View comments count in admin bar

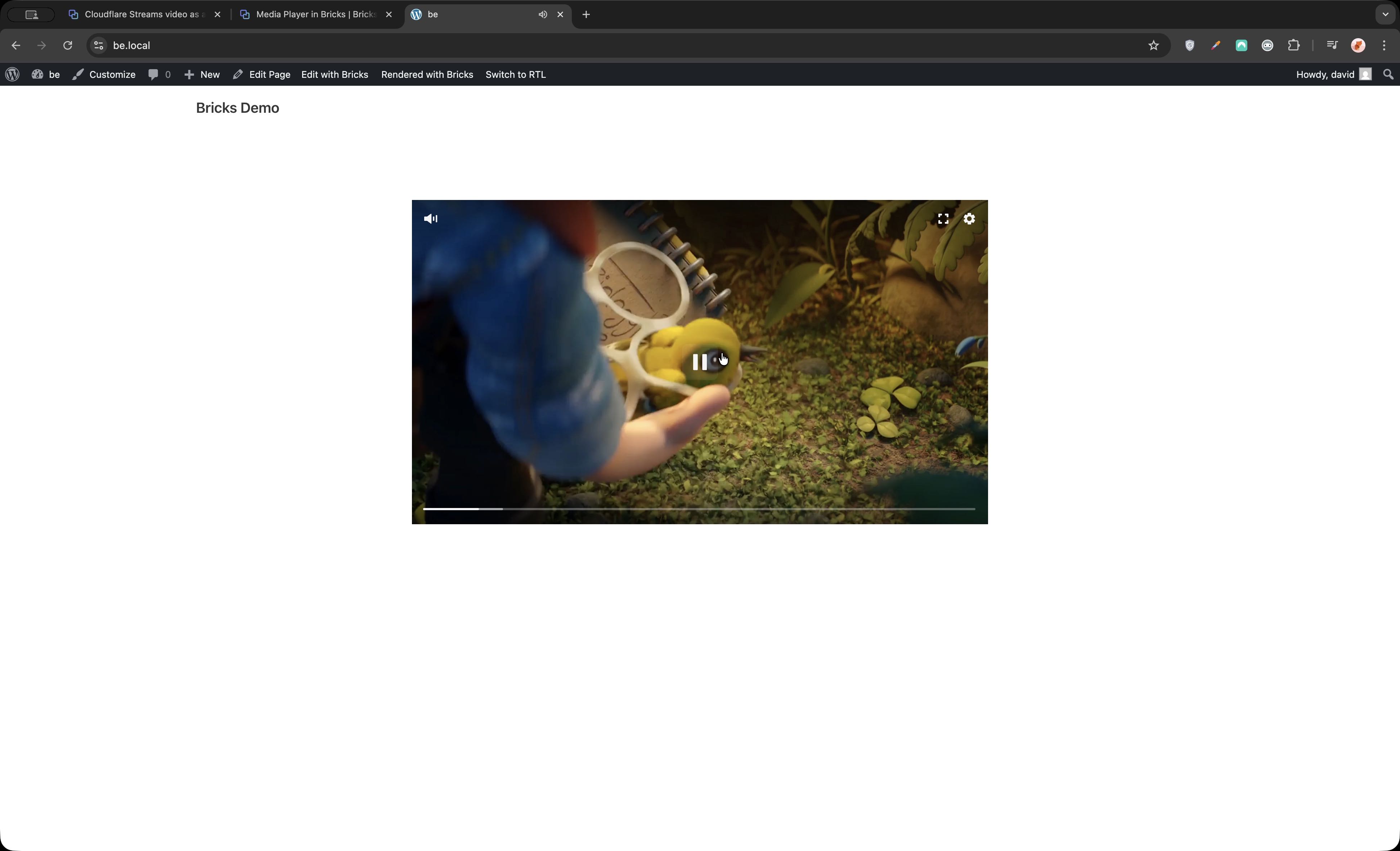coord(159,75)
